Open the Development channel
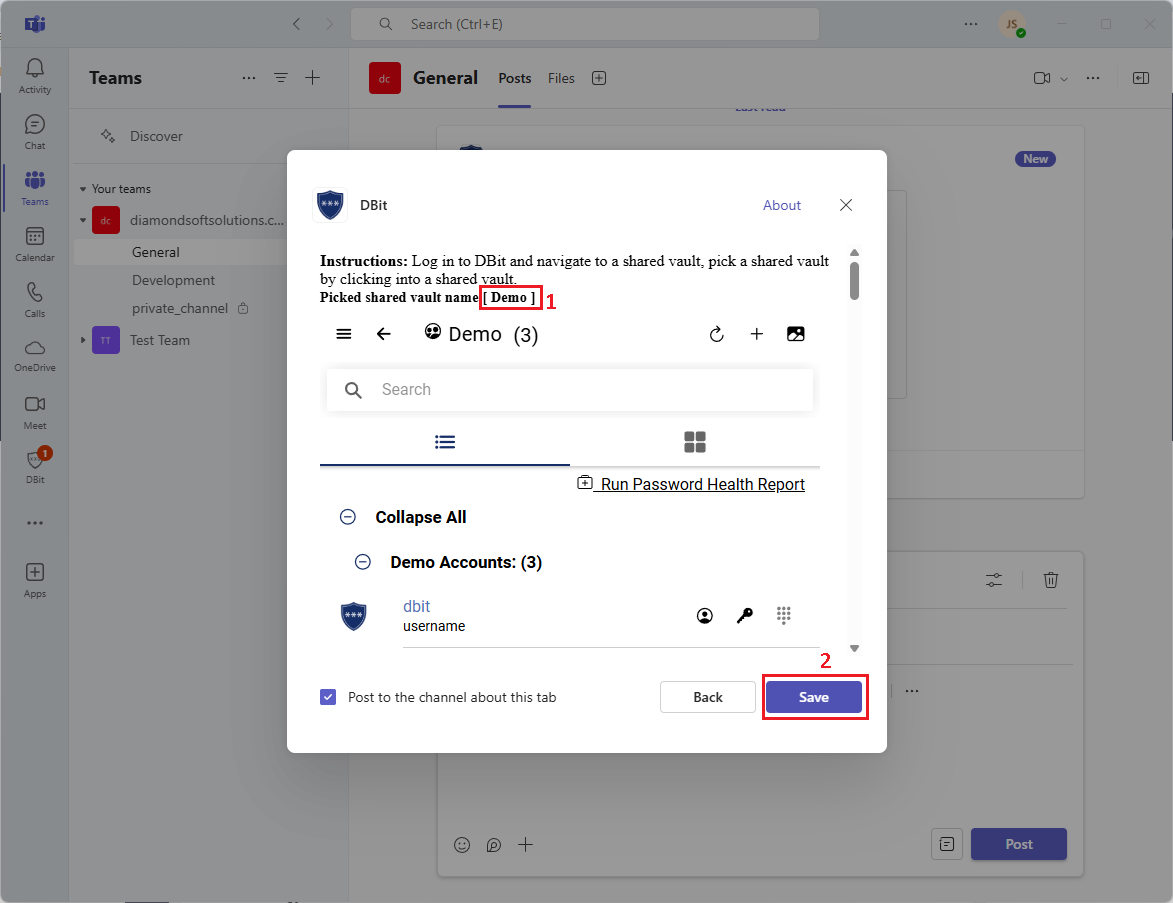 pos(173,281)
